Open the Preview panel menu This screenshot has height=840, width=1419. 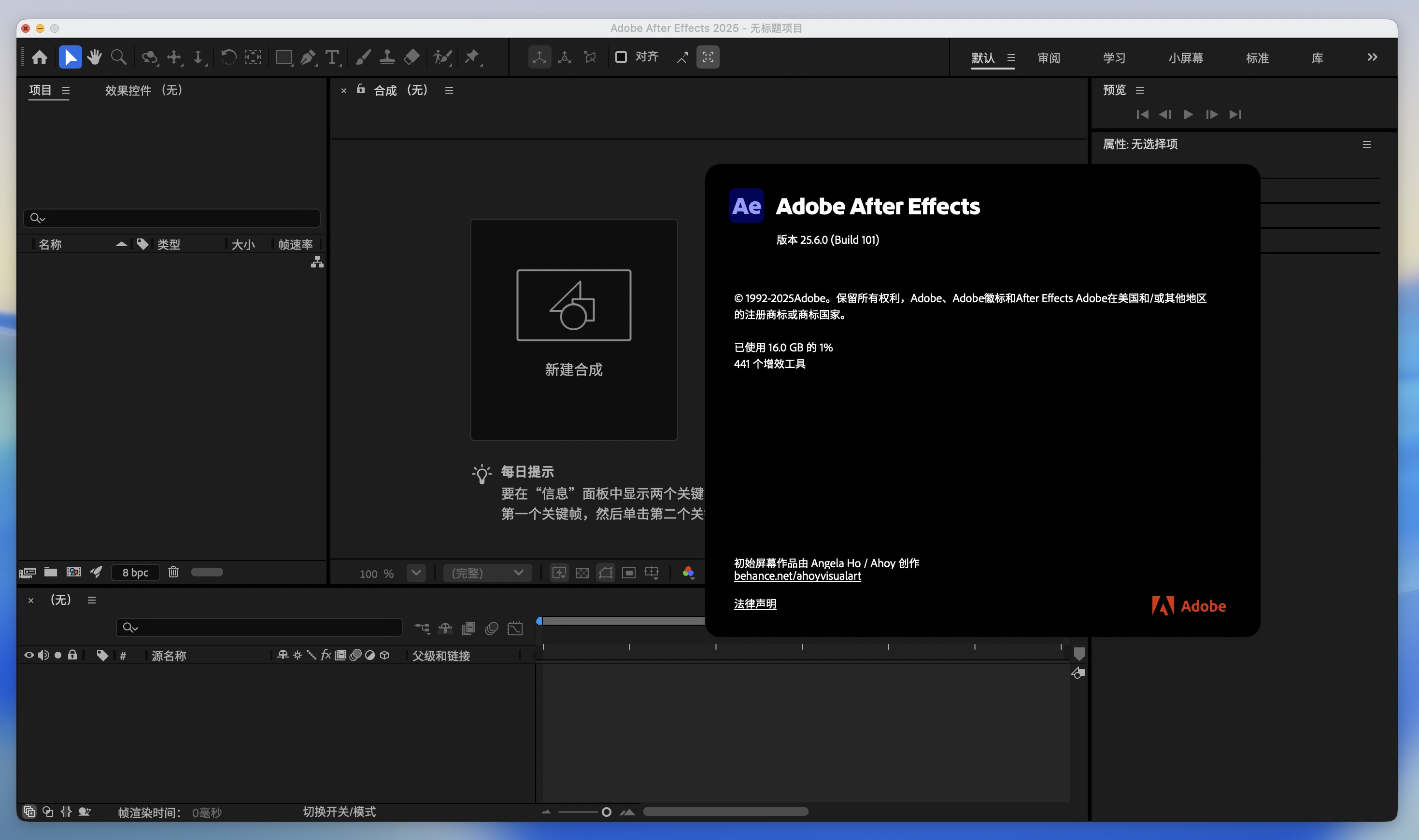pos(1140,89)
